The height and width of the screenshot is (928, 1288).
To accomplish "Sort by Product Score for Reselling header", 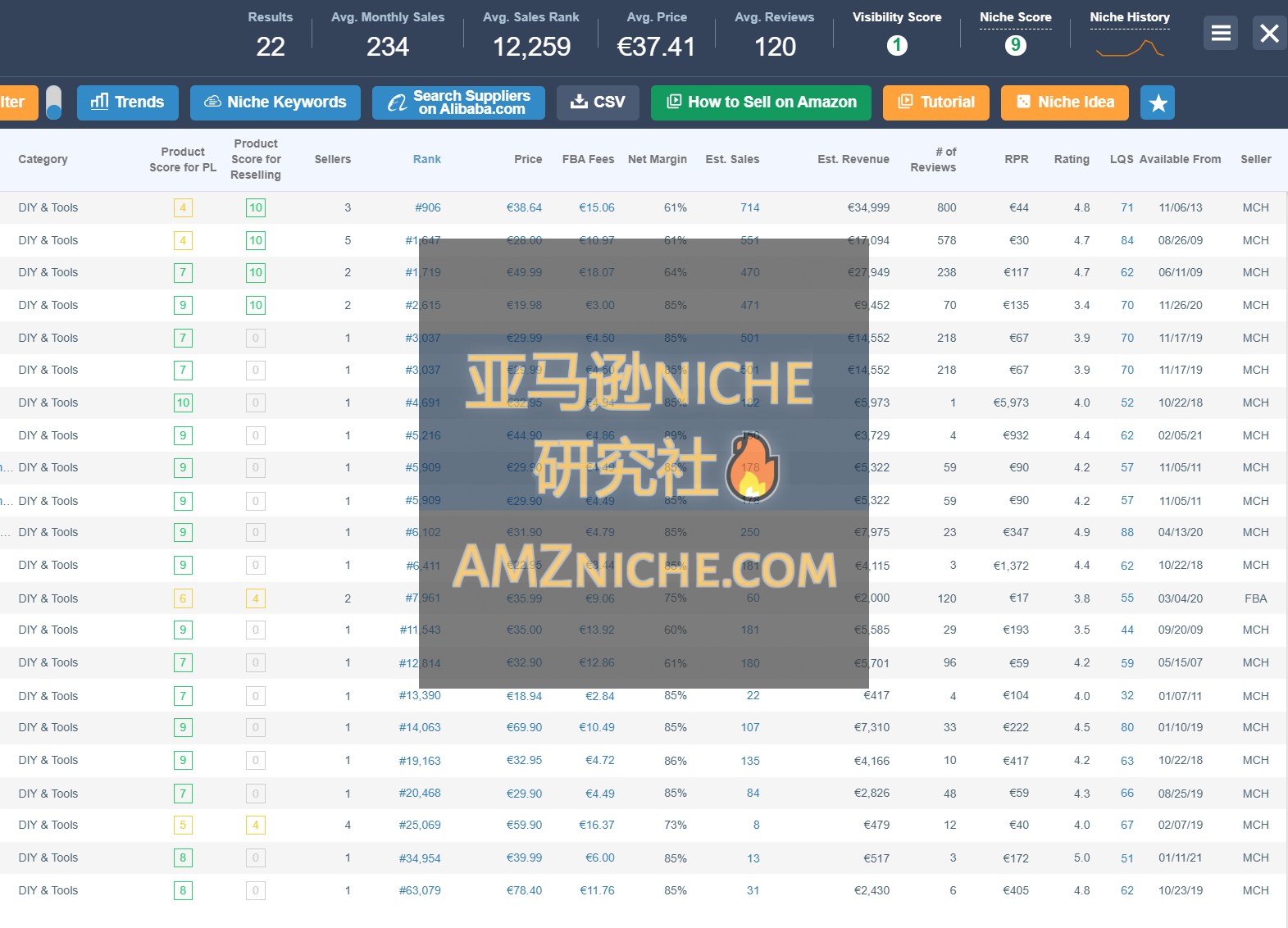I will (x=256, y=159).
